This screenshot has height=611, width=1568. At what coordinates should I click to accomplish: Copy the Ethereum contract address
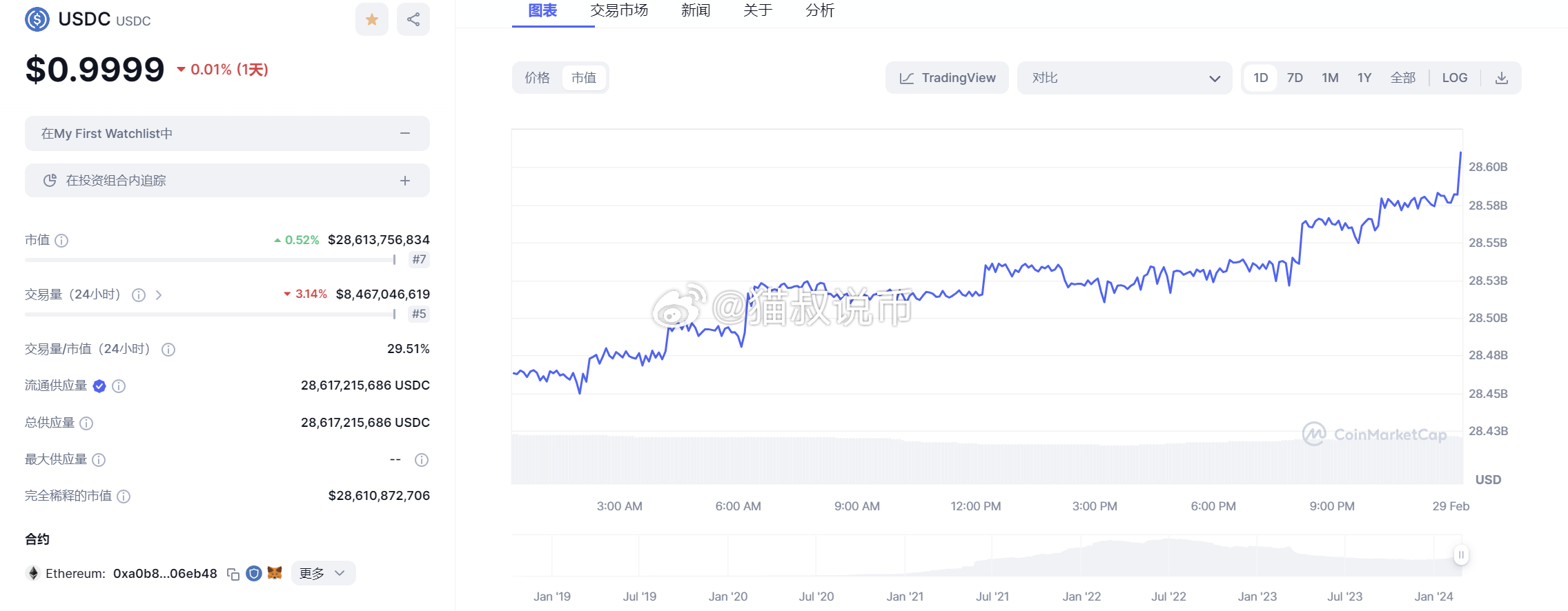point(233,574)
